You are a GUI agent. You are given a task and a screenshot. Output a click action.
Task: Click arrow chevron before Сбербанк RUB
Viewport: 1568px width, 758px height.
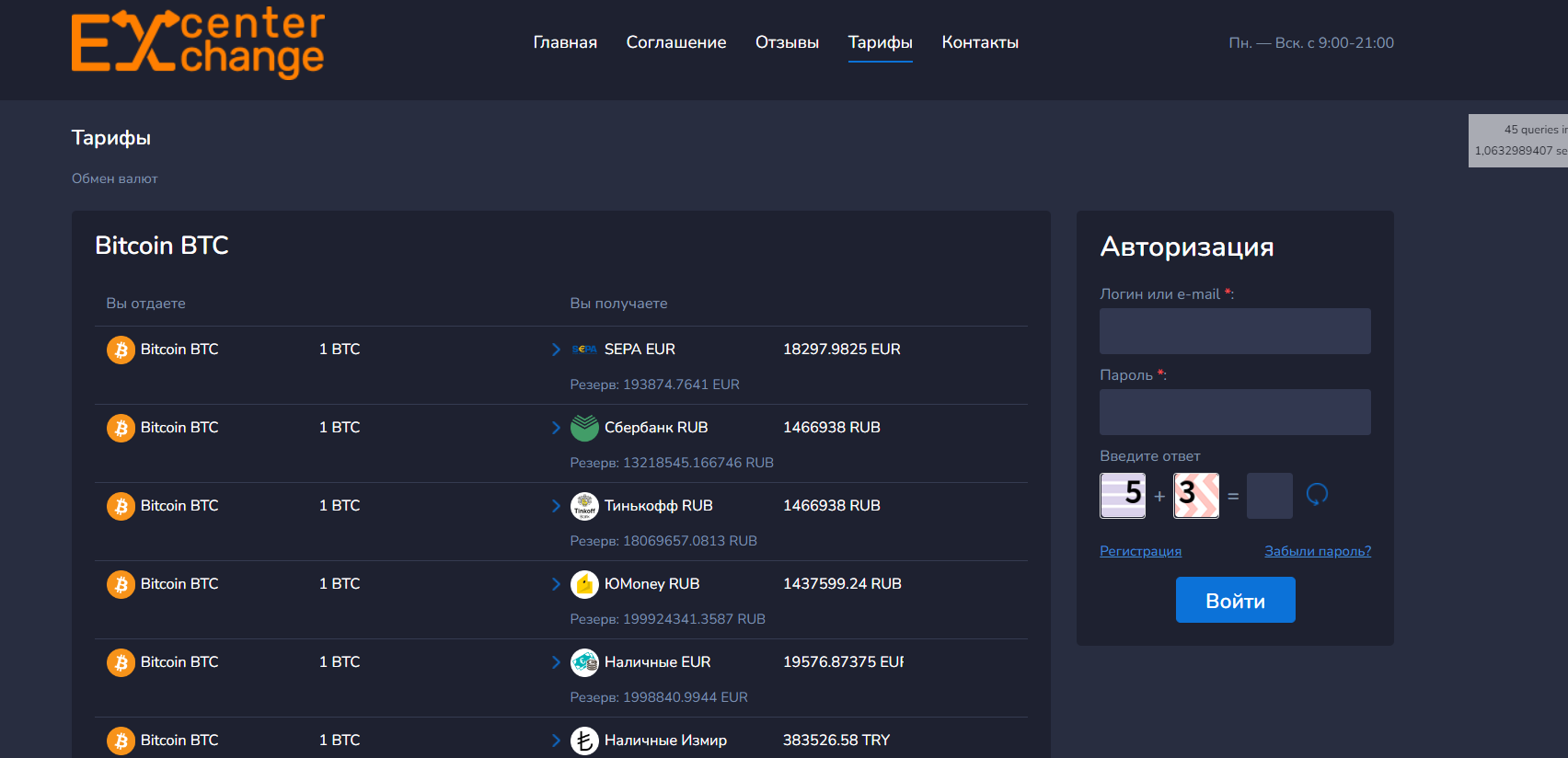[x=556, y=428]
